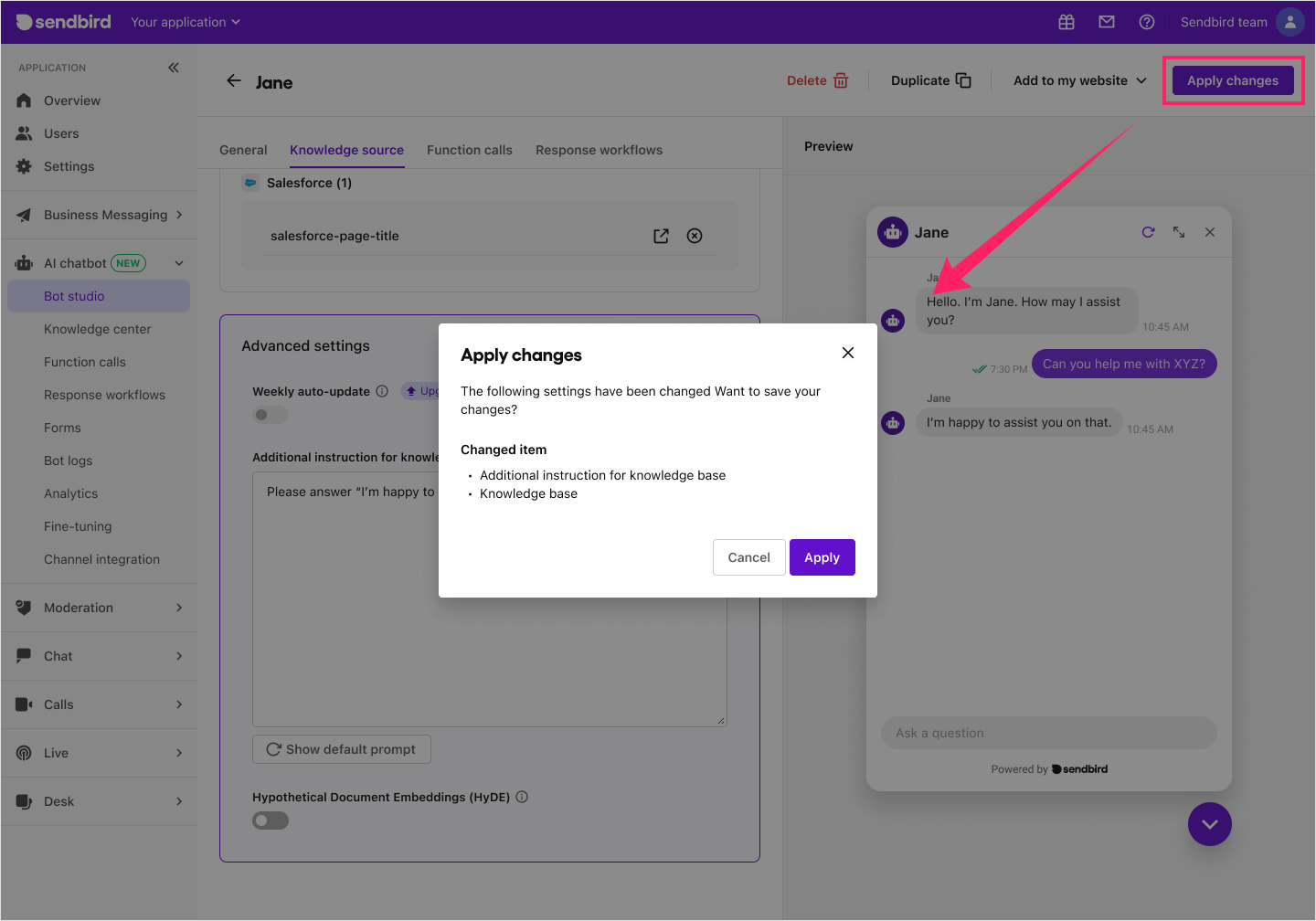This screenshot has width=1316, height=921.
Task: Click the round chevron-down chat launcher
Action: pos(1210,824)
